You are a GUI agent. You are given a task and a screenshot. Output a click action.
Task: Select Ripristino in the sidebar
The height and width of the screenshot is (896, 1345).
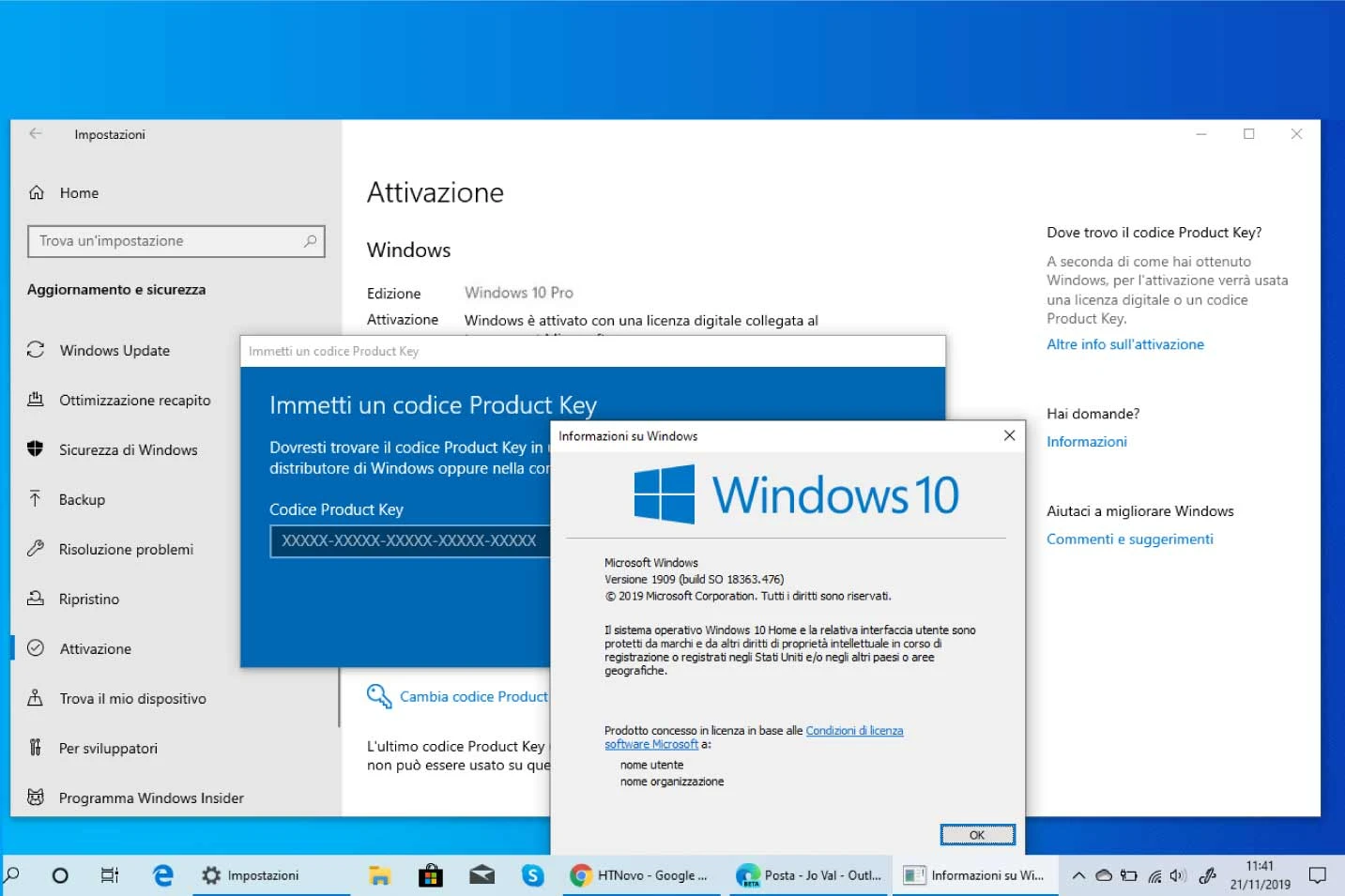tap(88, 599)
